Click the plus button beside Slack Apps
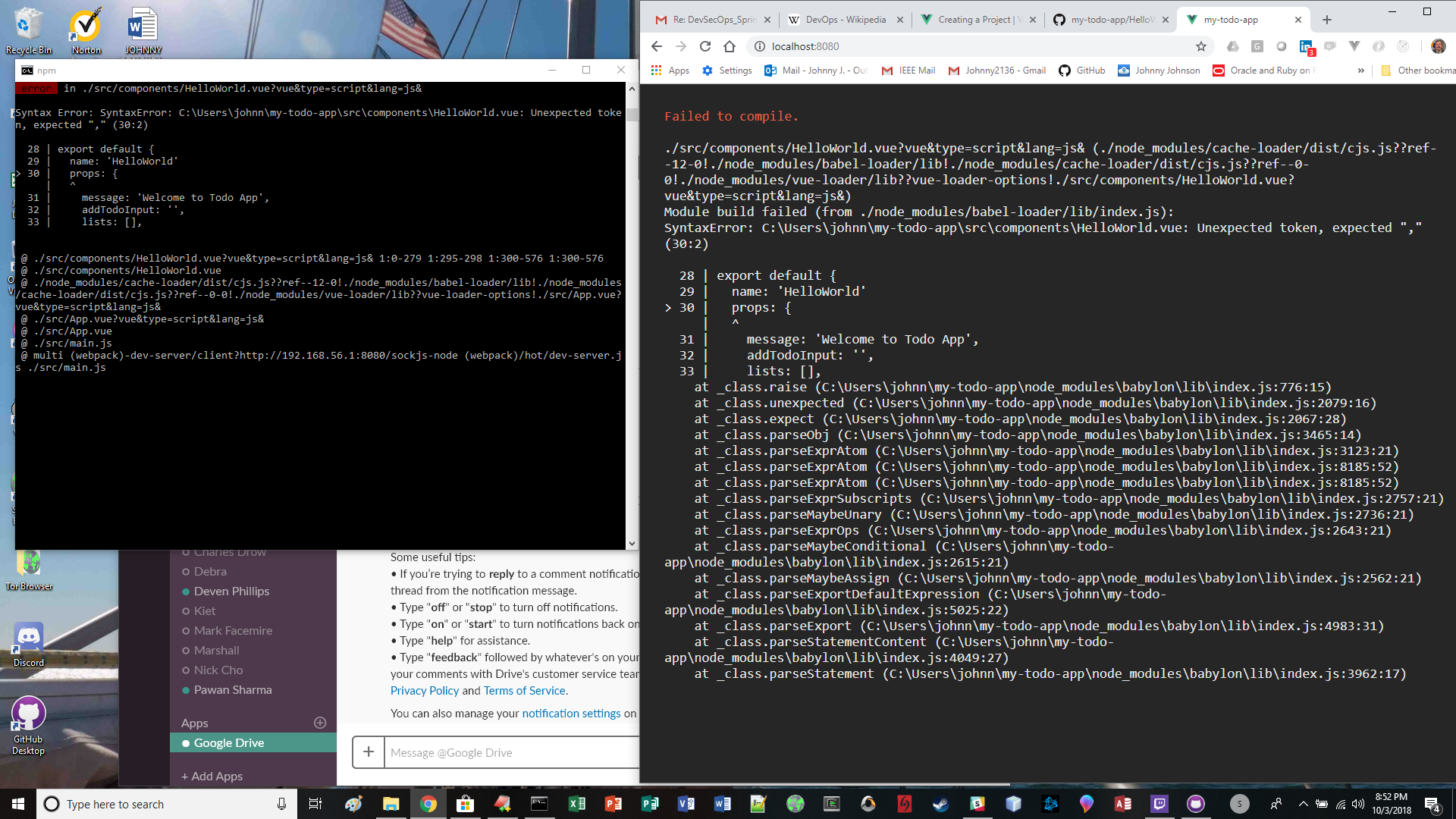This screenshot has height=819, width=1456. [x=320, y=723]
